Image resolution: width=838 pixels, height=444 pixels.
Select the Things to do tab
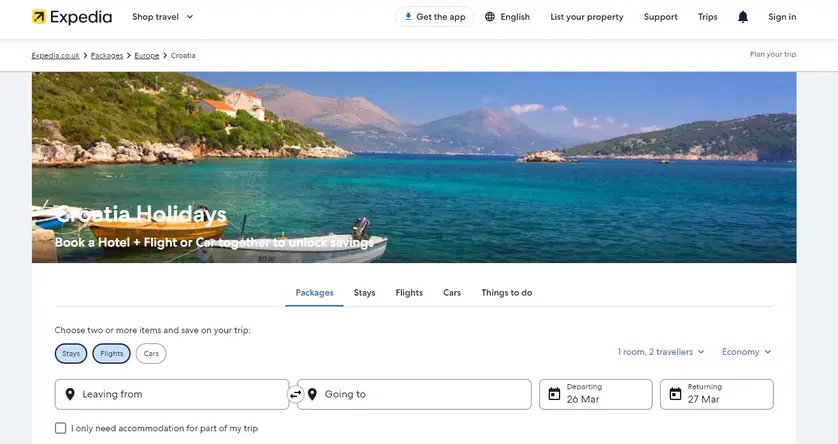pyautogui.click(x=506, y=293)
